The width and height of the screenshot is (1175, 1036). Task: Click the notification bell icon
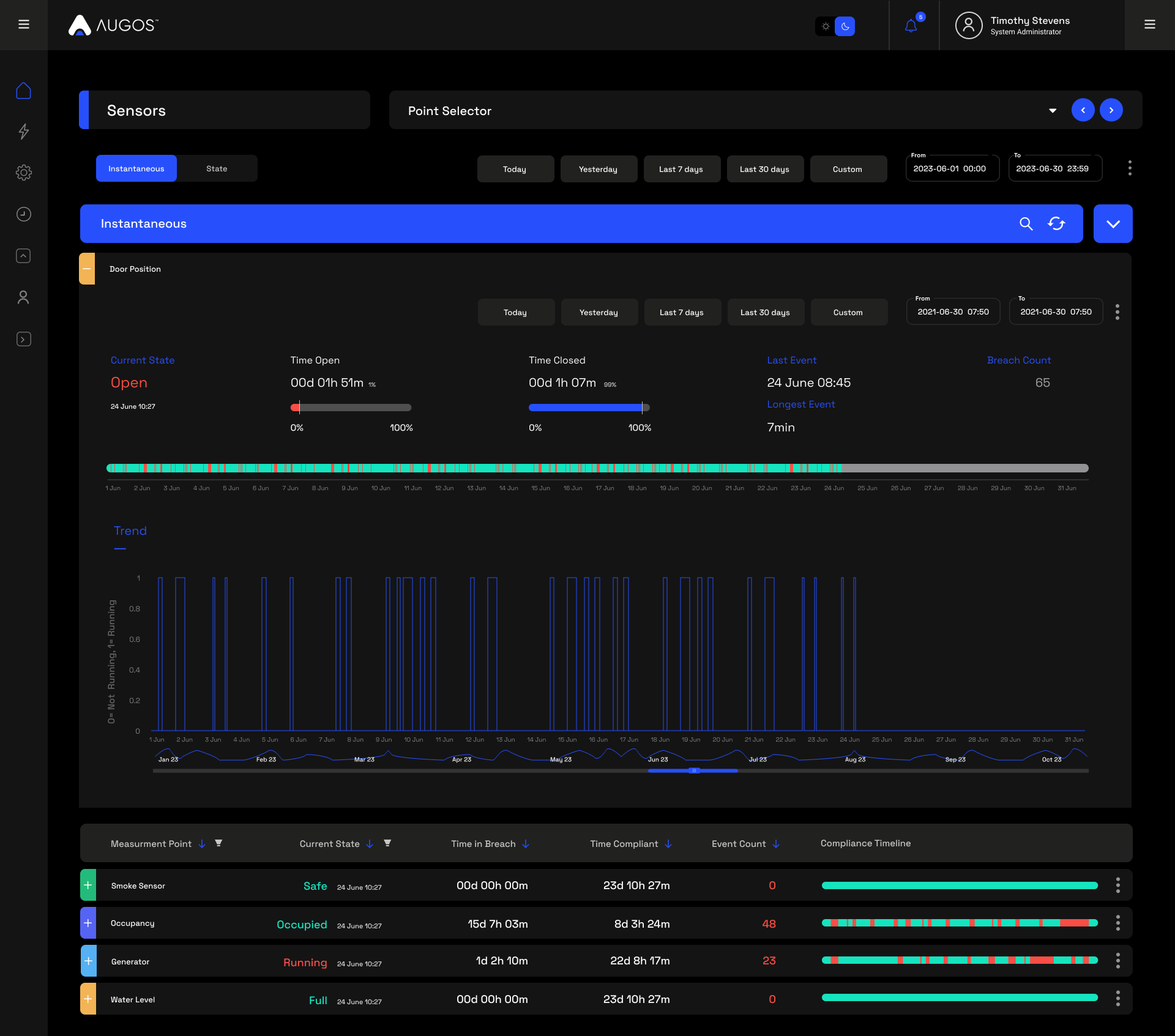tap(911, 26)
